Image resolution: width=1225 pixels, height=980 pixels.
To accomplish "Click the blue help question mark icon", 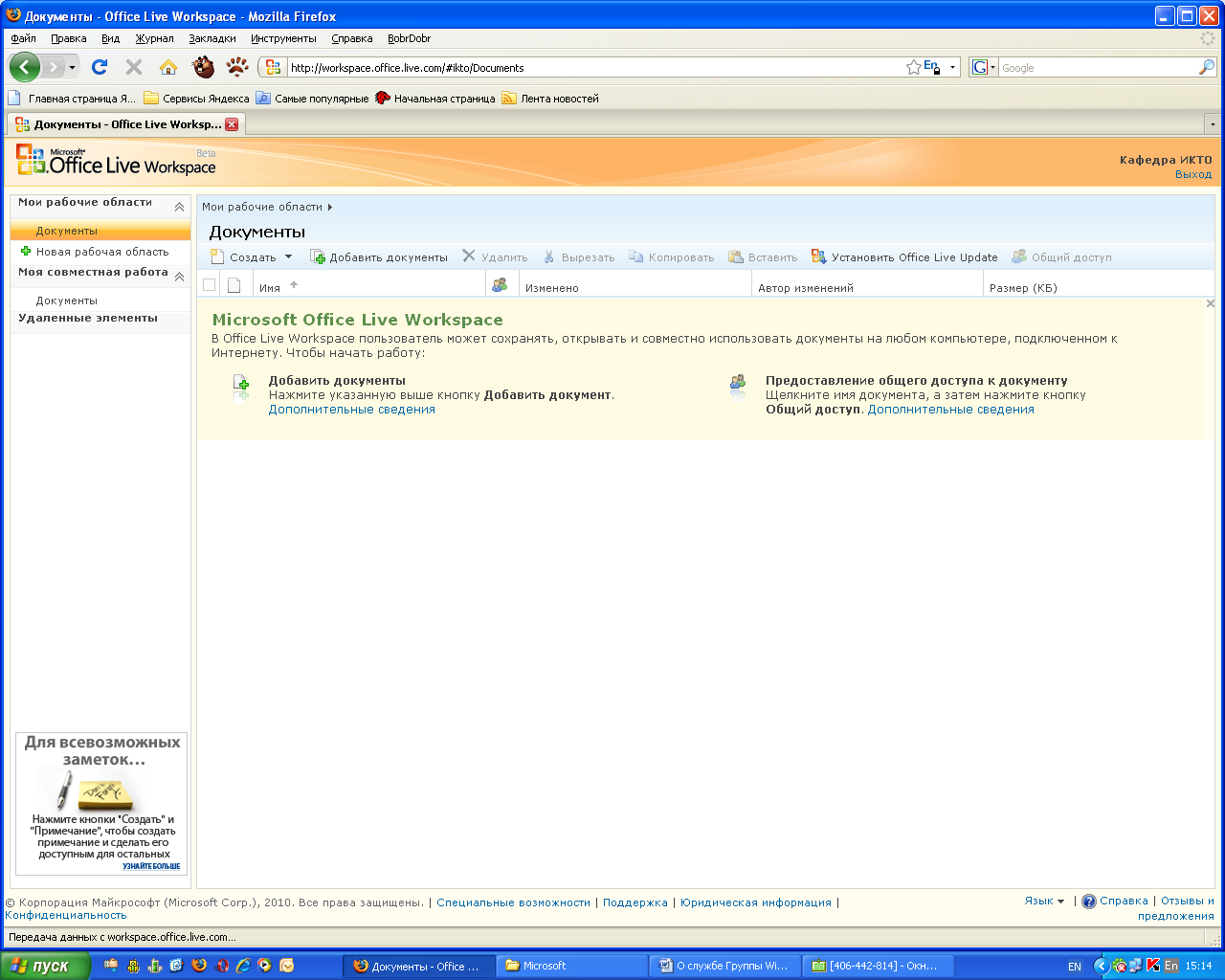I will [1088, 902].
